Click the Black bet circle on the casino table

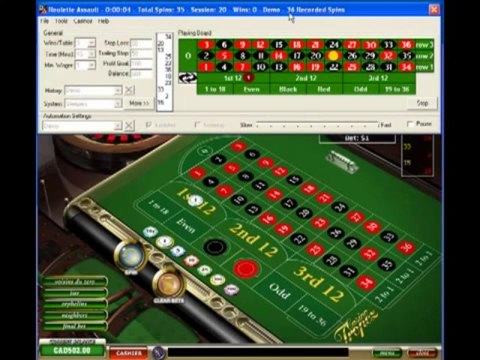(215, 247)
